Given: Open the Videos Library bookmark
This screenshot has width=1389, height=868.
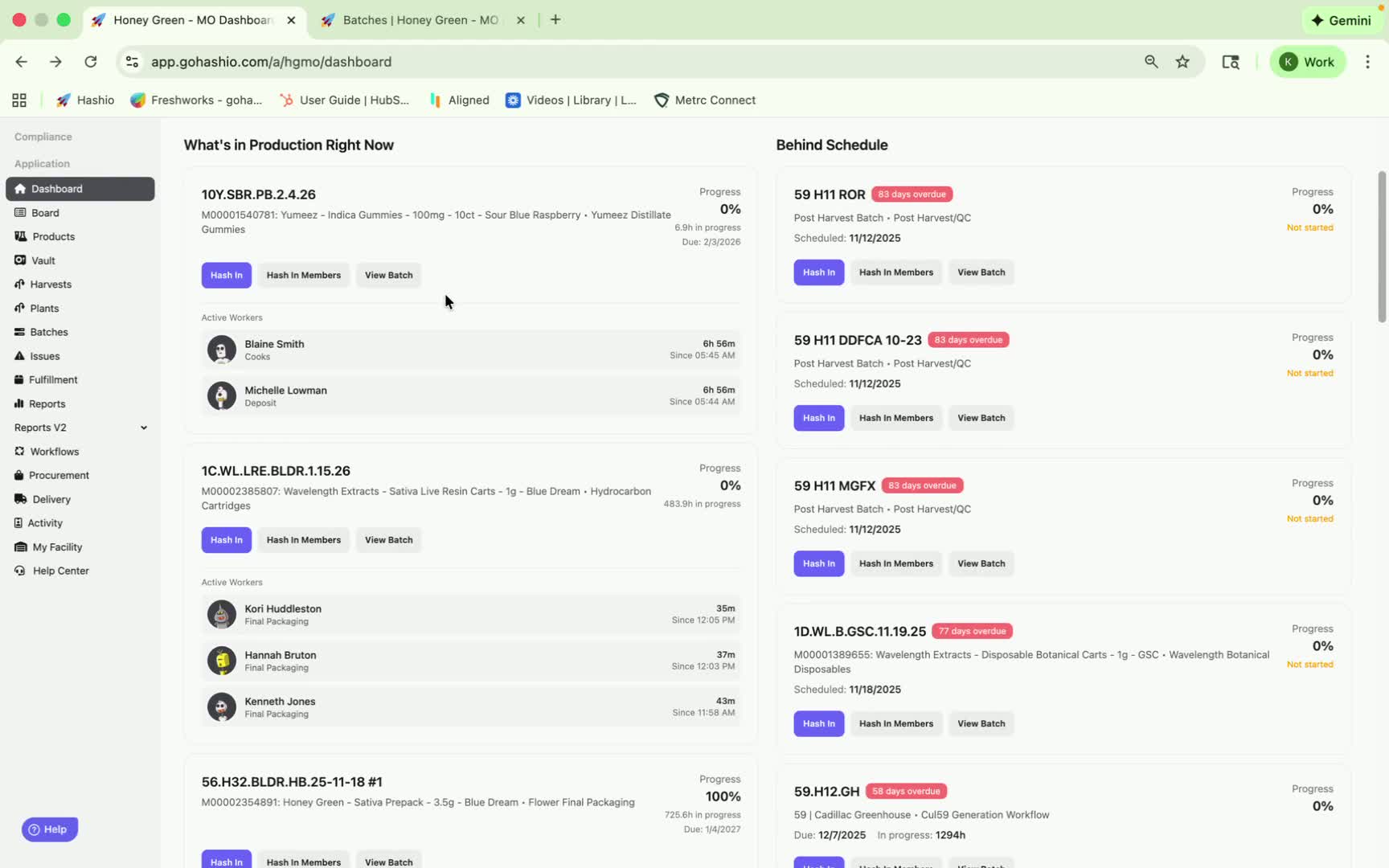Looking at the screenshot, I should tap(572, 100).
